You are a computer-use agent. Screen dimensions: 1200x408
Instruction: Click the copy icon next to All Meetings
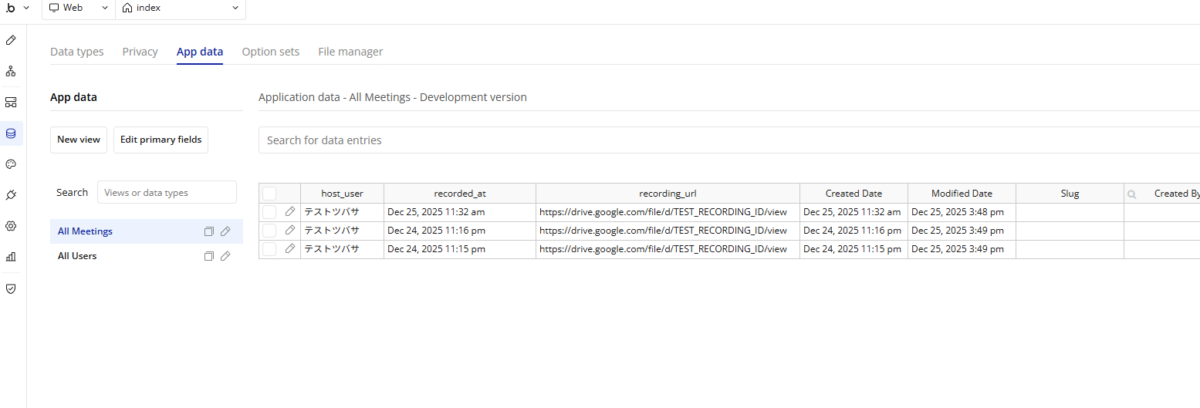coord(209,231)
